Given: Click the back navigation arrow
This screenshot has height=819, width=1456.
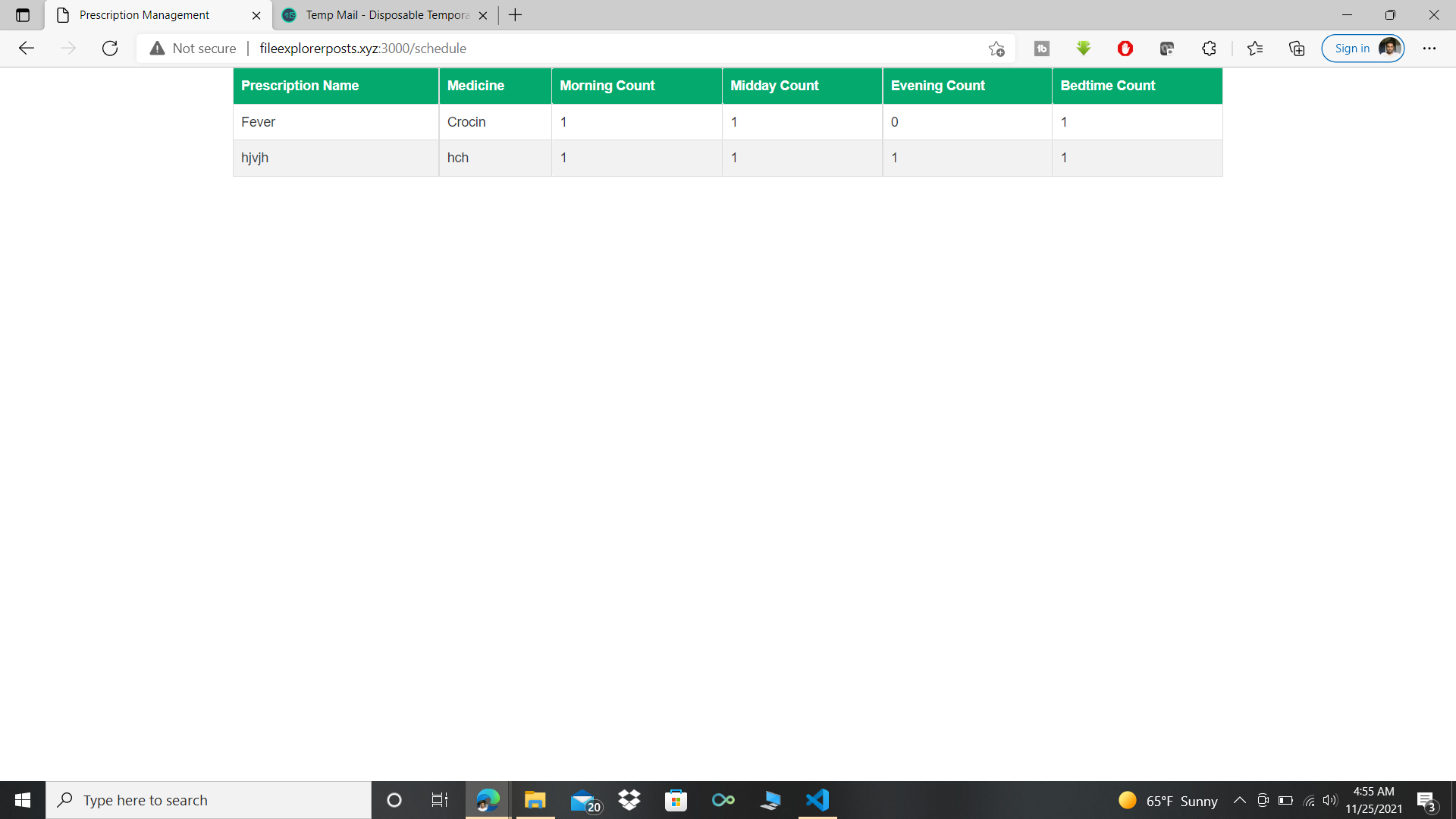Looking at the screenshot, I should pyautogui.click(x=27, y=49).
